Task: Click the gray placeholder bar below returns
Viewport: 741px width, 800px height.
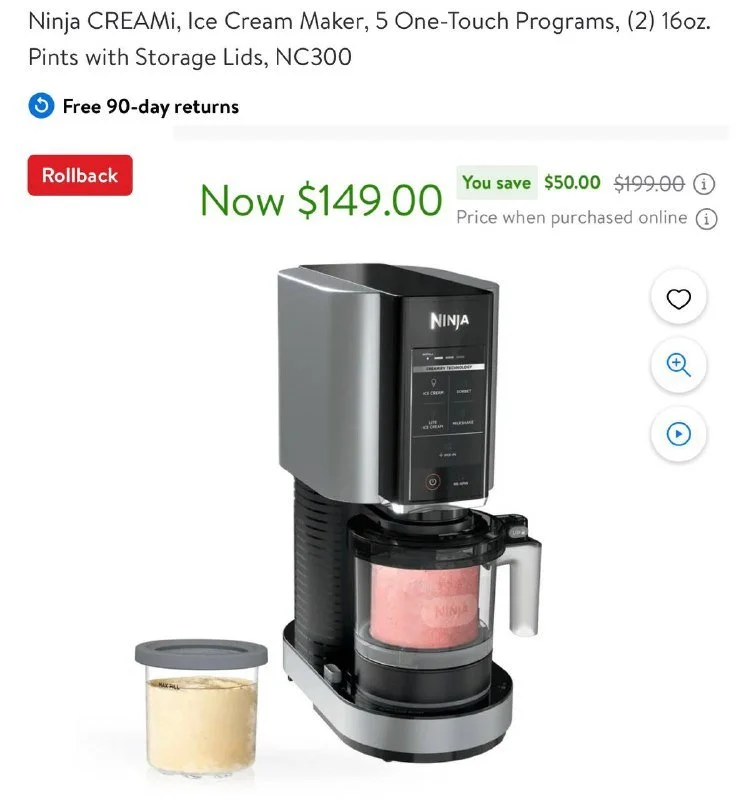Action: (451, 133)
